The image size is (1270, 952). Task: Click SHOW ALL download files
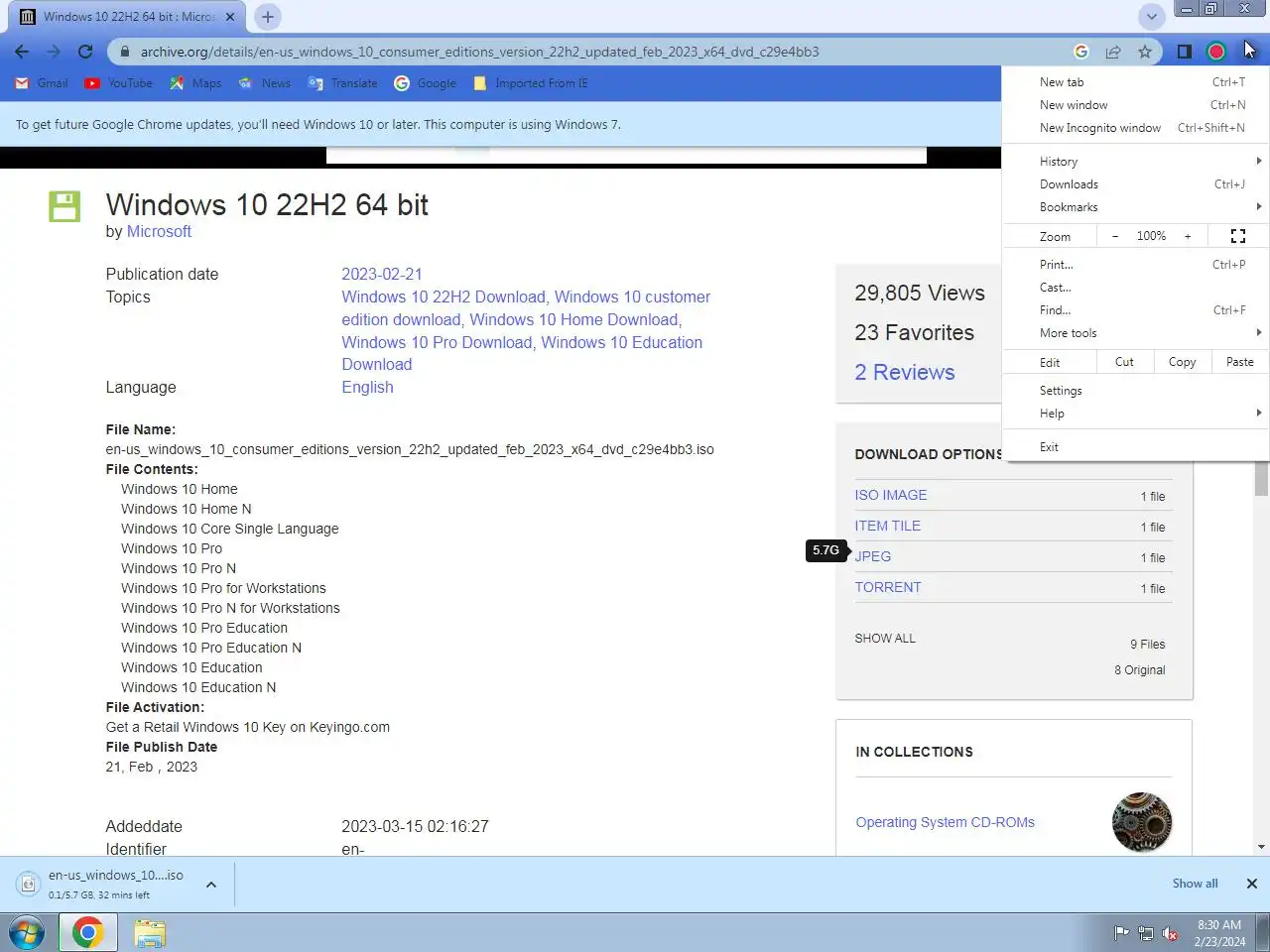(x=885, y=639)
